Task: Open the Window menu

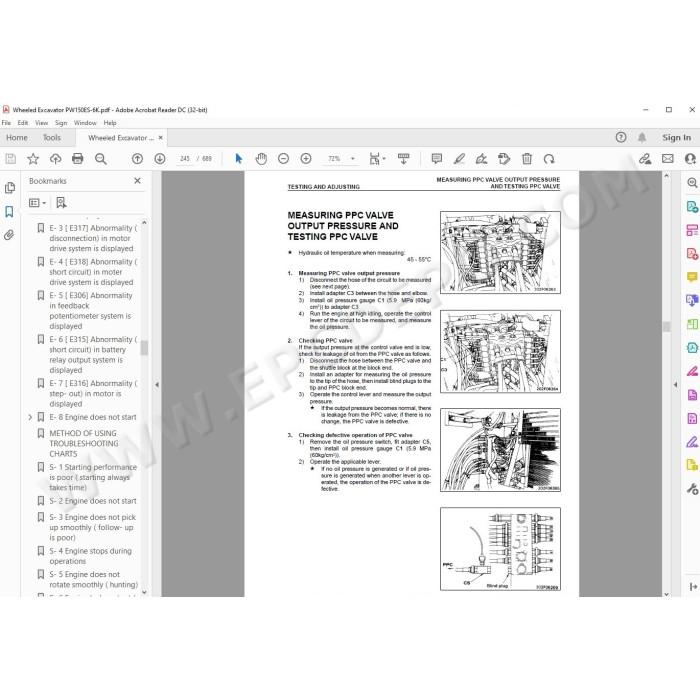Action: 85,123
